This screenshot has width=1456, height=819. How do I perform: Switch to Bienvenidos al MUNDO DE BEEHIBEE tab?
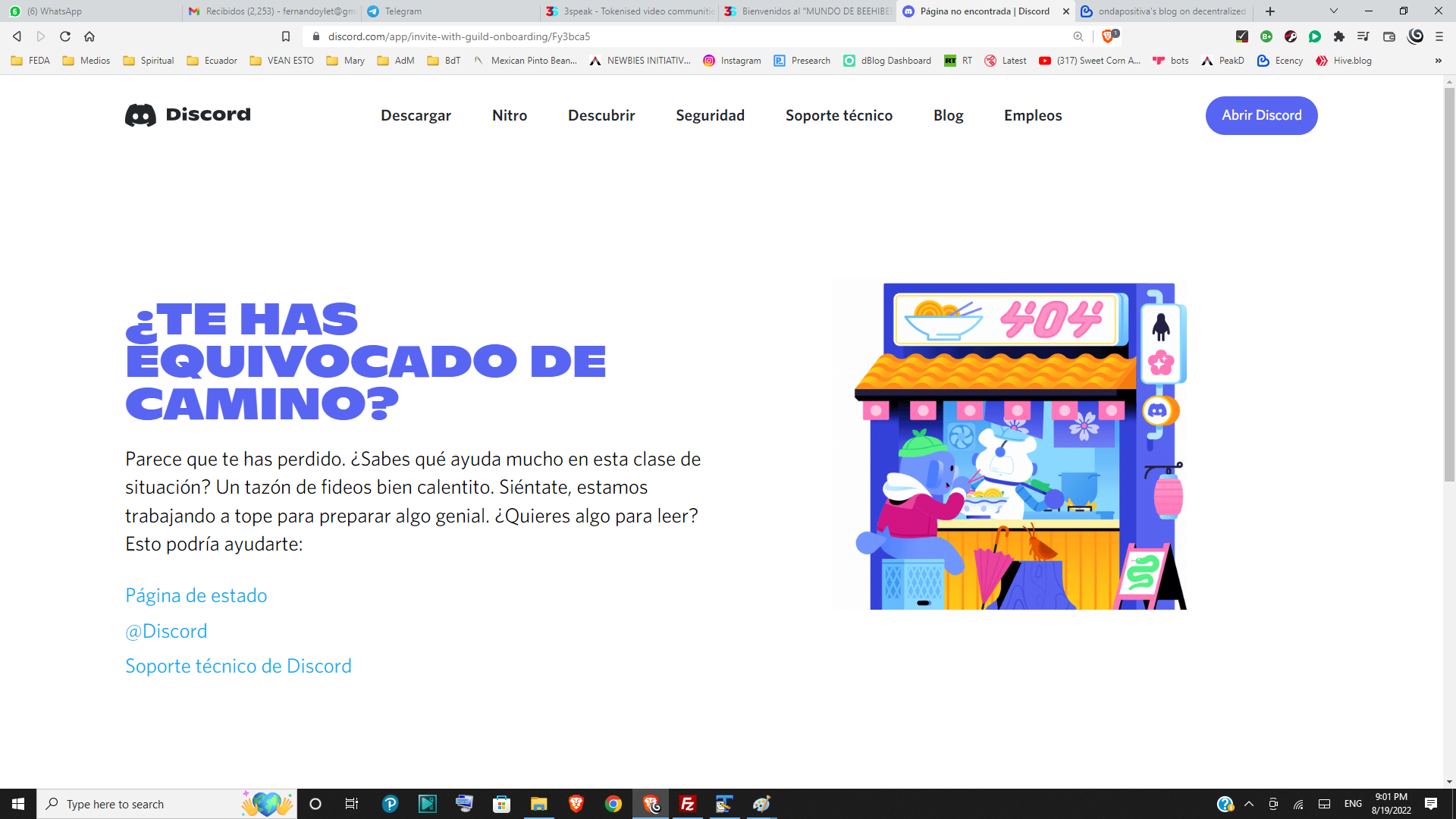pyautogui.click(x=808, y=11)
